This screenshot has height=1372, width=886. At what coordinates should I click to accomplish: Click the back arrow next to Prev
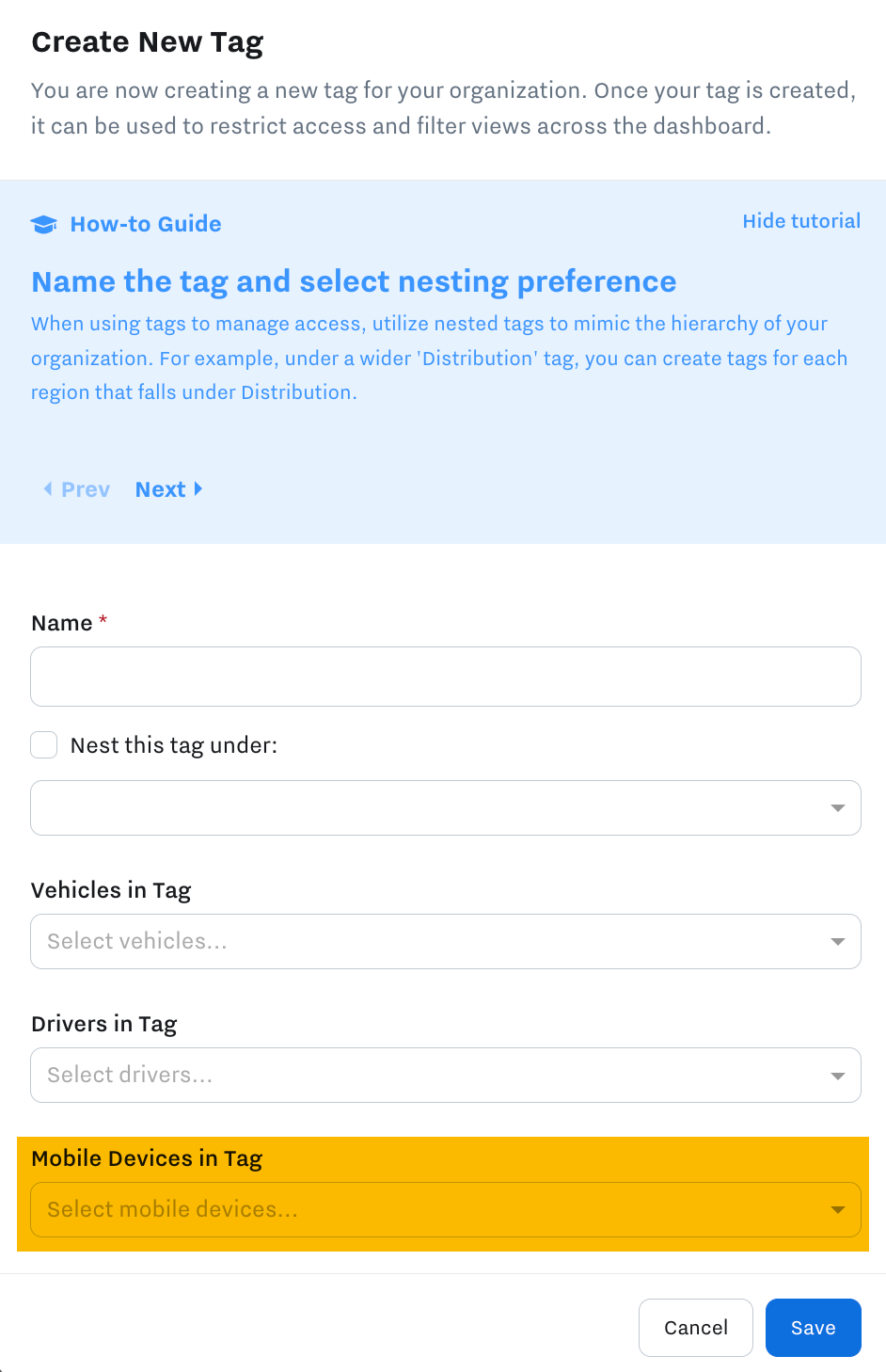pyautogui.click(x=48, y=488)
